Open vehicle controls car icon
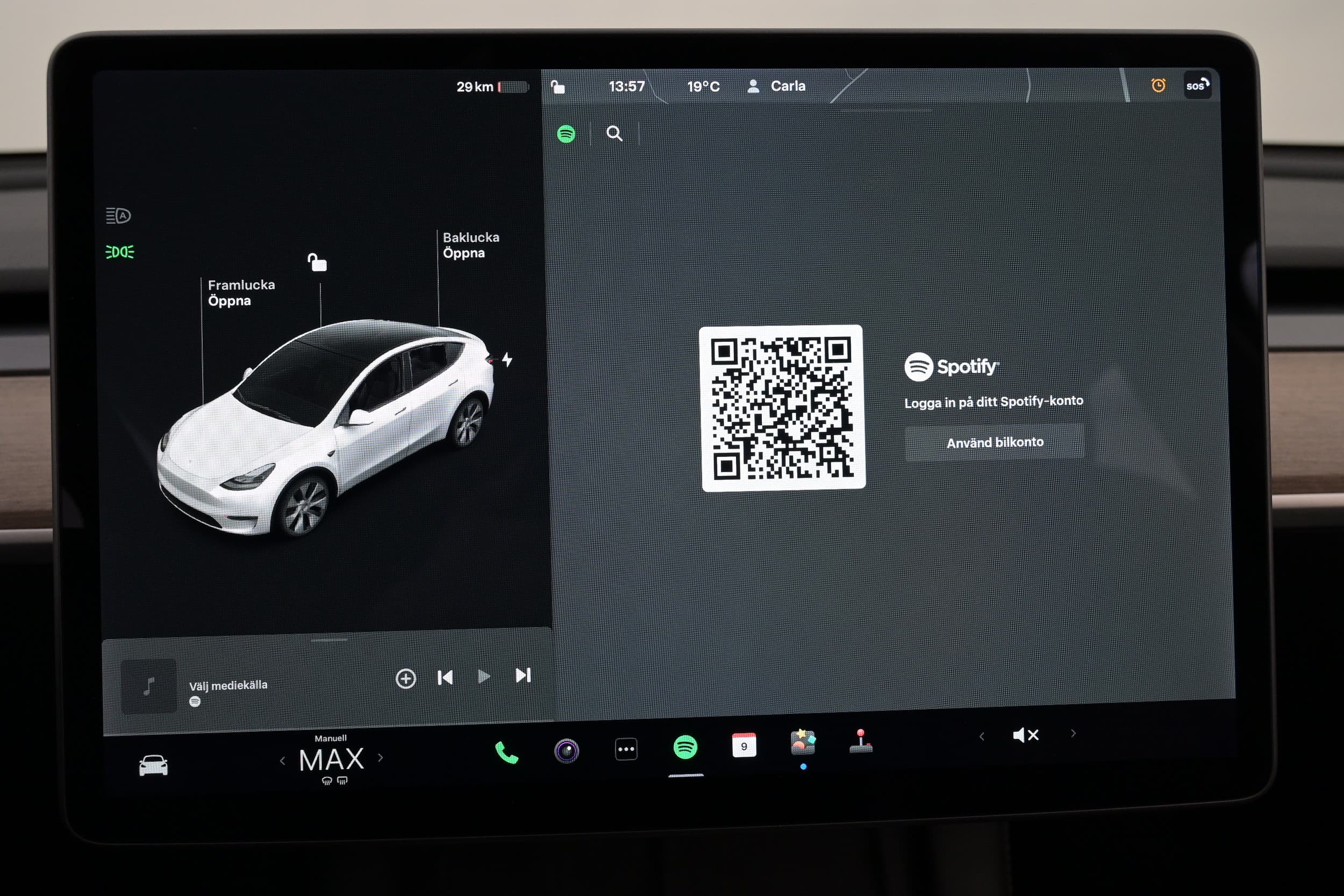 [153, 766]
